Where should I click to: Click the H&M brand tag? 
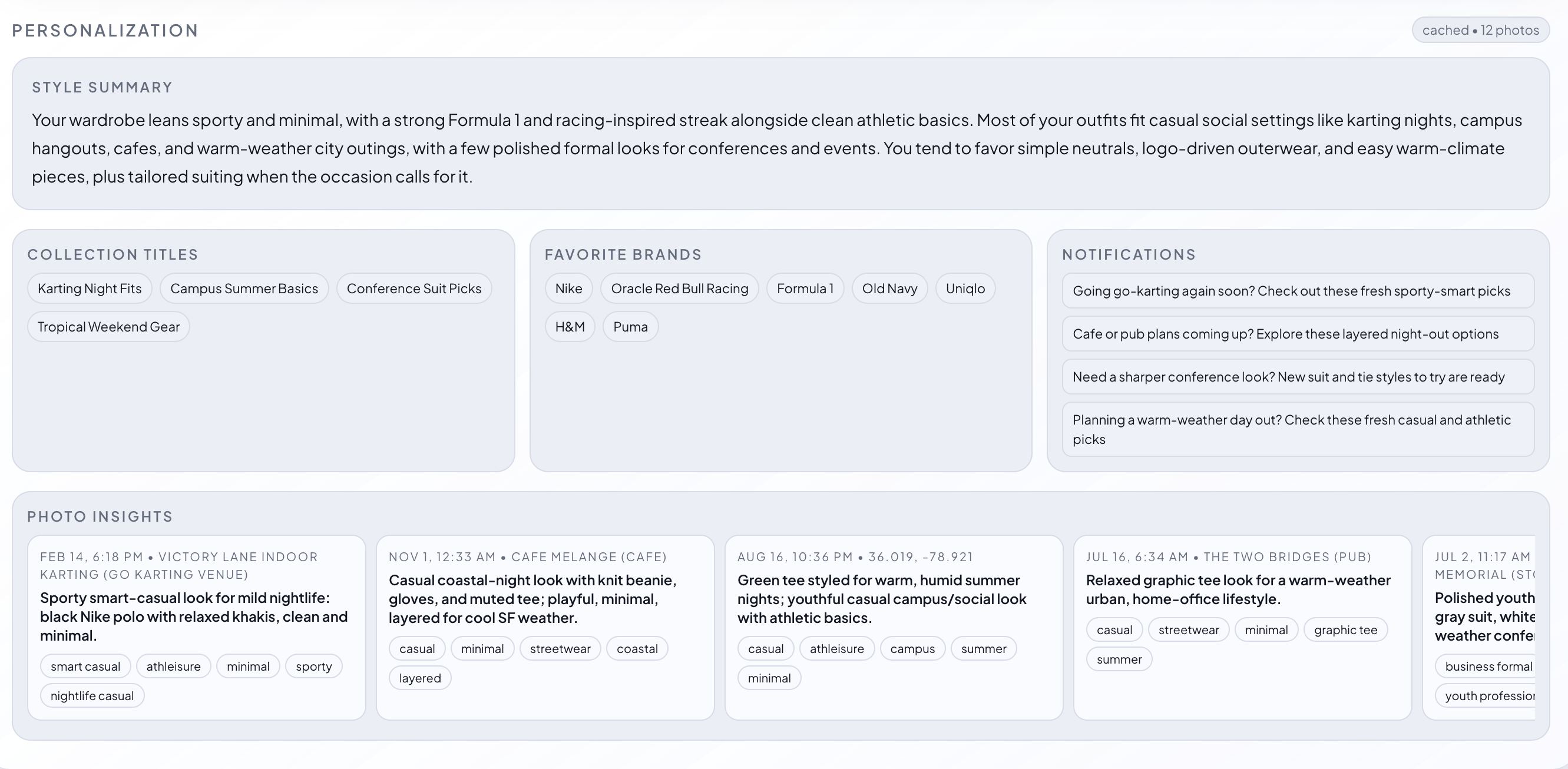click(x=569, y=327)
